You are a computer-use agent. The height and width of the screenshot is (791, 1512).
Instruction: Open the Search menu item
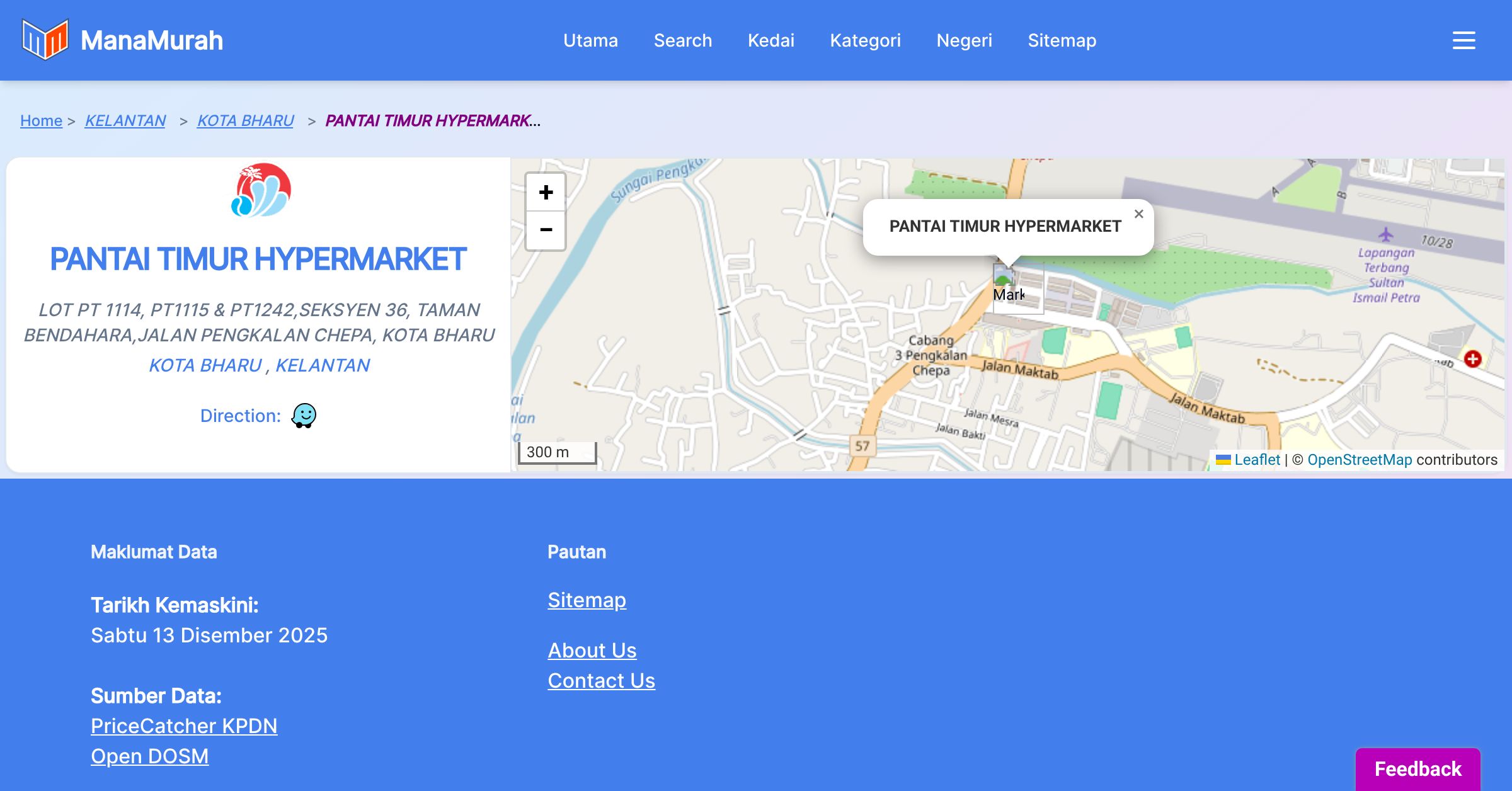pyautogui.click(x=682, y=40)
